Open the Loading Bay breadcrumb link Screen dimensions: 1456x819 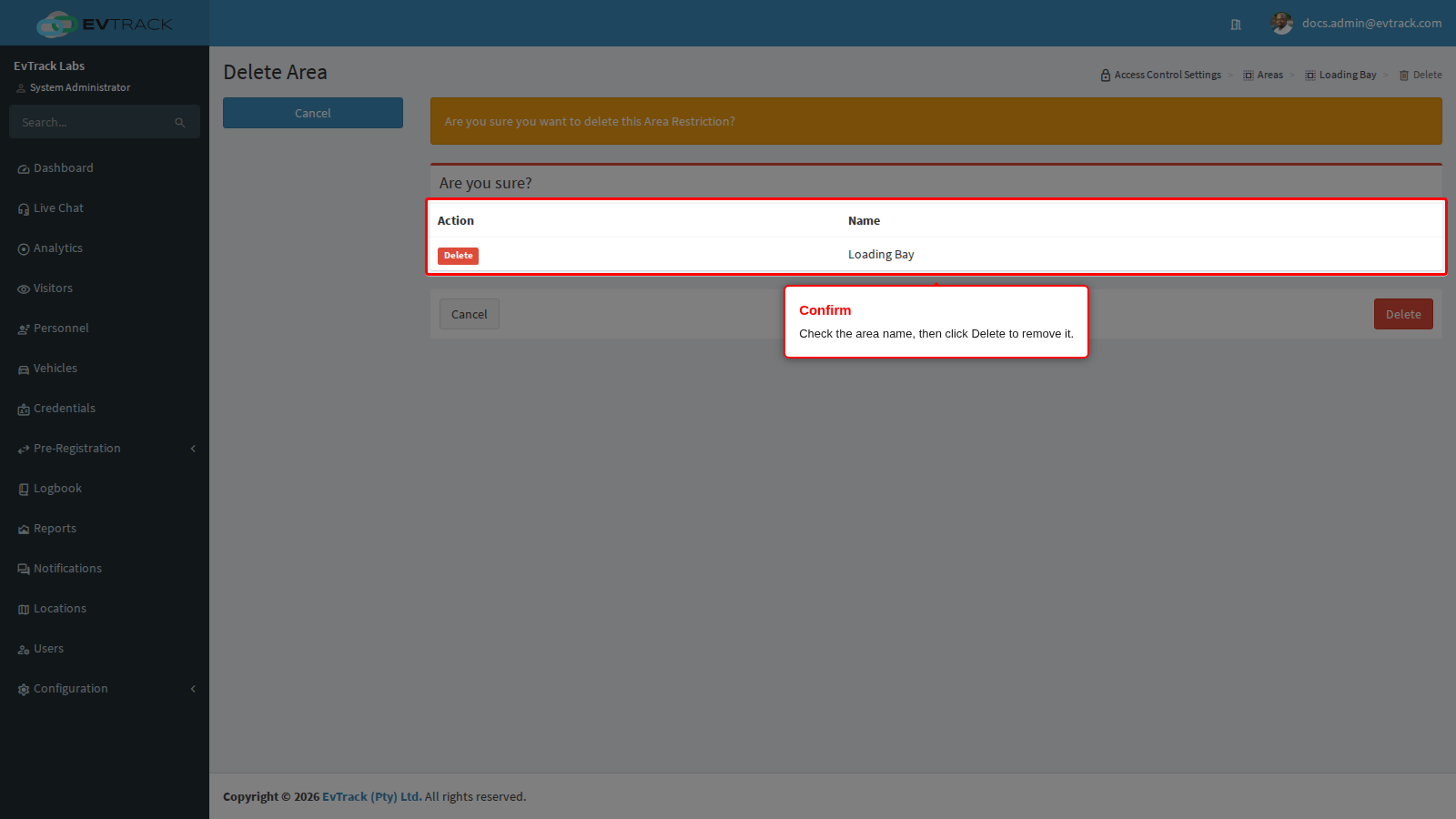coord(1348,75)
